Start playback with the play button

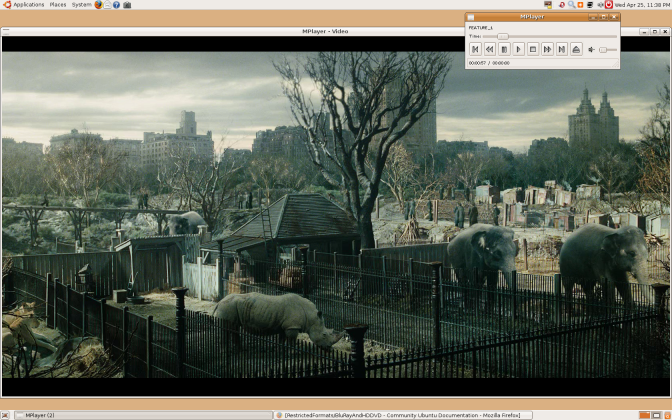pos(519,49)
